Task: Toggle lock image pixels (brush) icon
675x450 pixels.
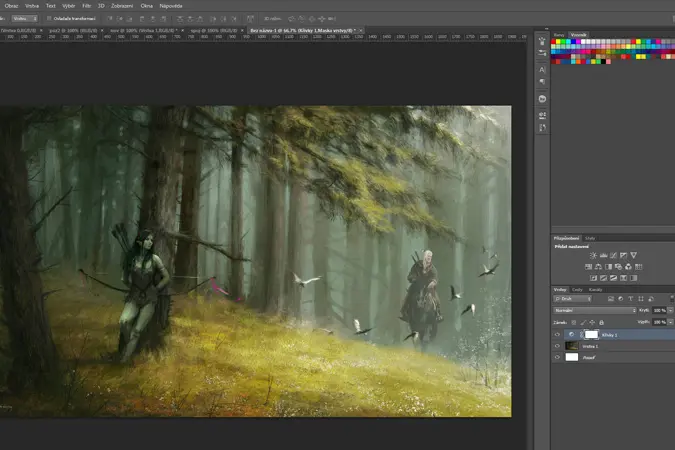Action: pyautogui.click(x=583, y=323)
